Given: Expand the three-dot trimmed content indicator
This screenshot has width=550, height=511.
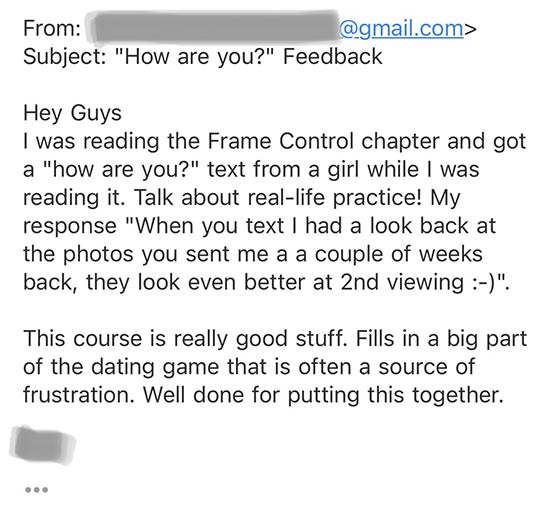Looking at the screenshot, I should tap(36, 490).
